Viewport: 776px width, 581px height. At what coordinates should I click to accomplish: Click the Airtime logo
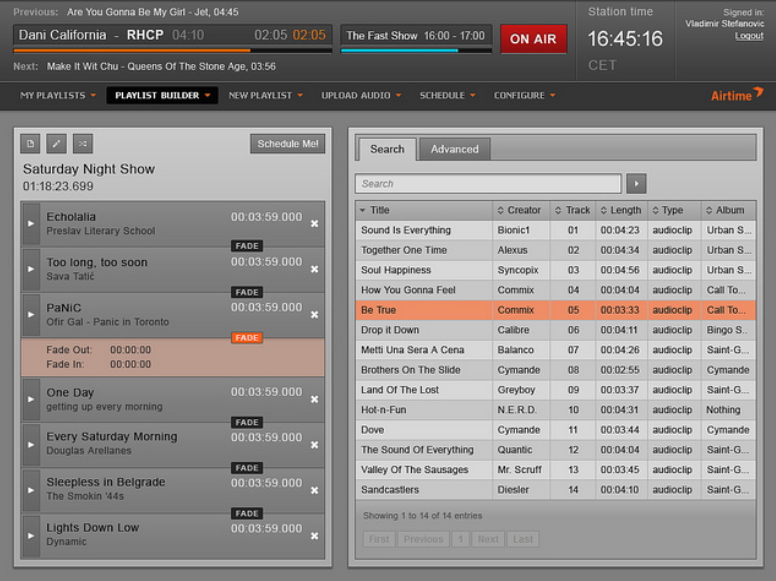[737, 95]
